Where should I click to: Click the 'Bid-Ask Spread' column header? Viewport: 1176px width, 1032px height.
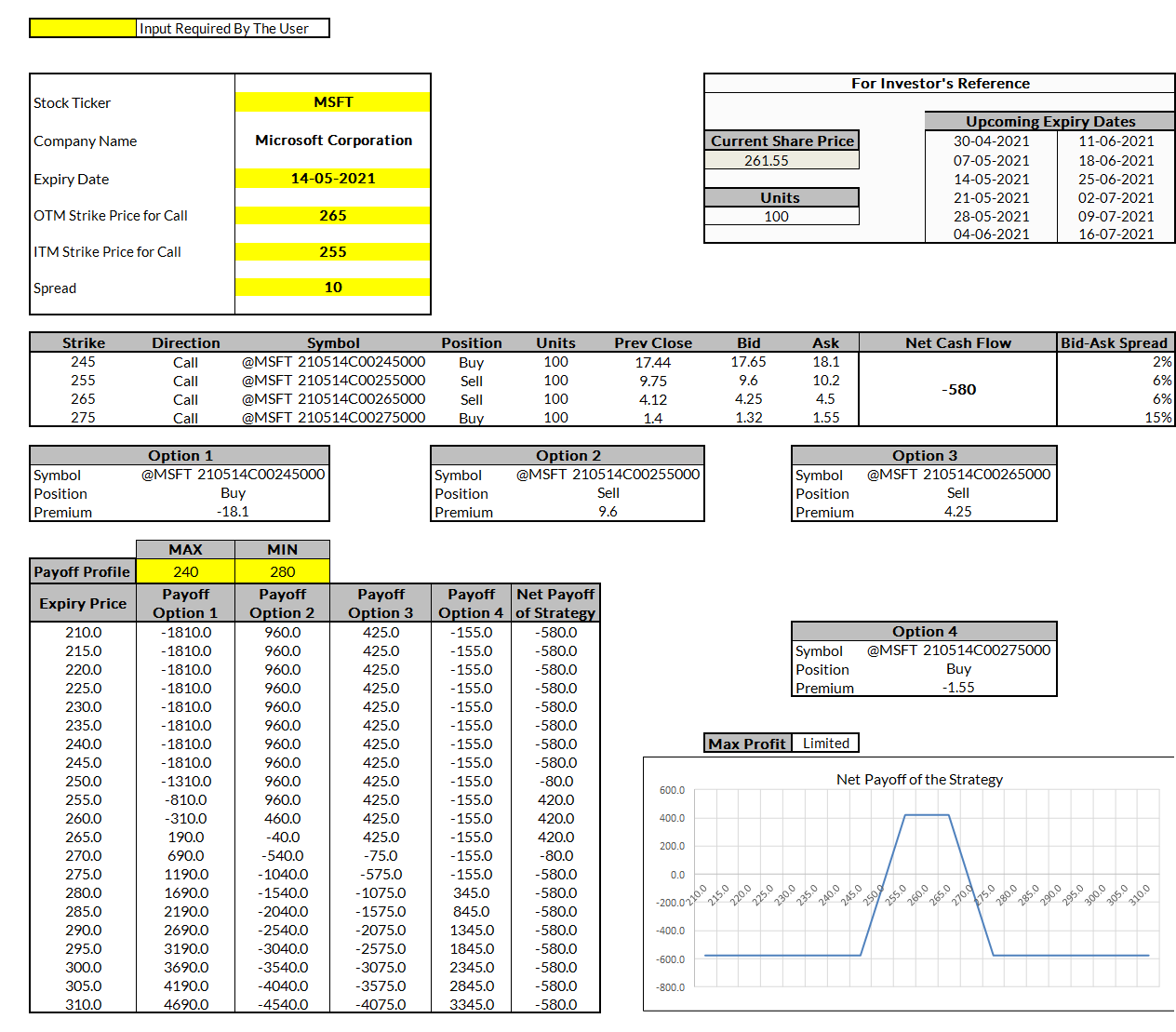point(1115,343)
